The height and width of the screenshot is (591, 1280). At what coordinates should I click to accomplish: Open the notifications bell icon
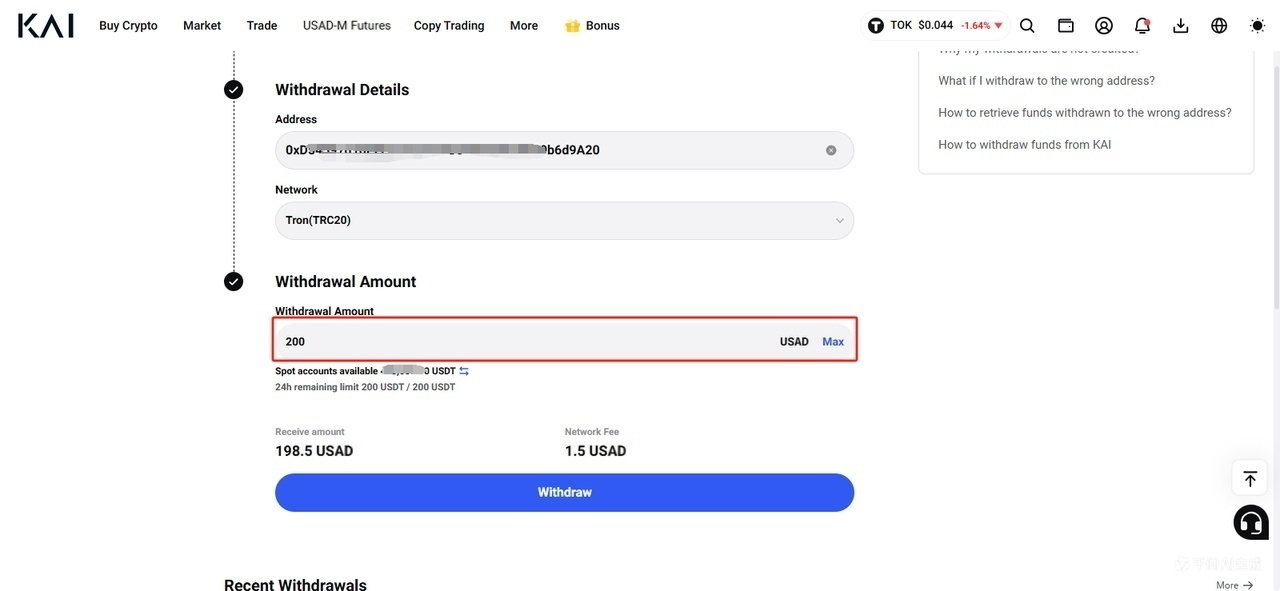click(x=1142, y=26)
